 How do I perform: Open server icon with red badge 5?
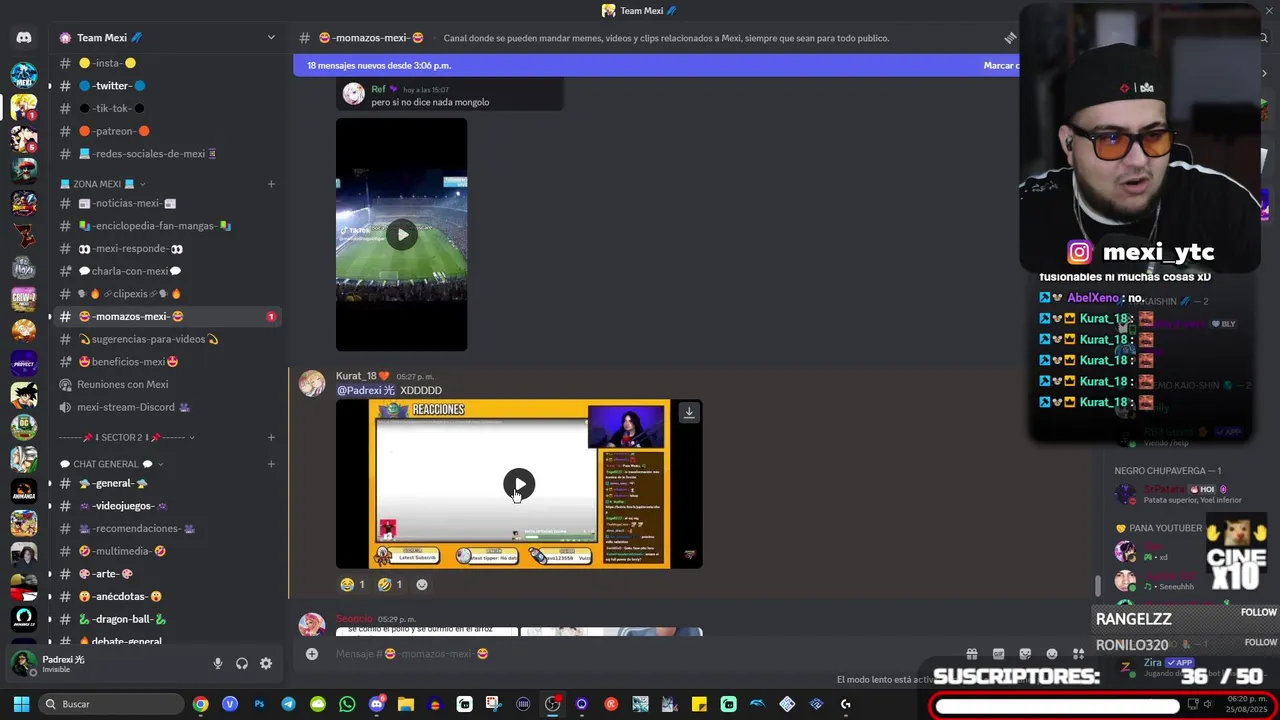(24, 138)
